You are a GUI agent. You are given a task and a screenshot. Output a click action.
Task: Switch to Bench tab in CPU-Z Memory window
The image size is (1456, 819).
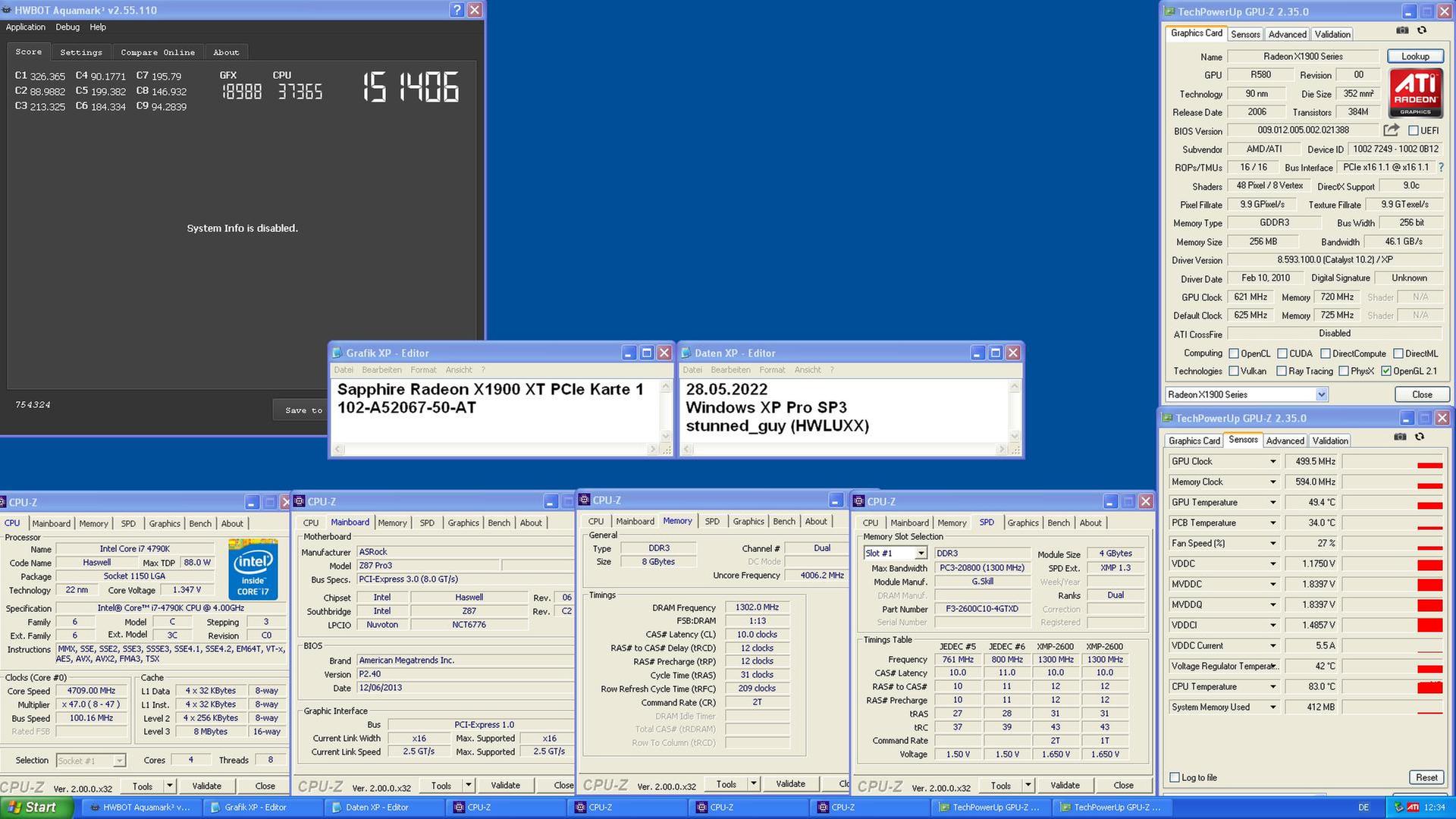[784, 522]
